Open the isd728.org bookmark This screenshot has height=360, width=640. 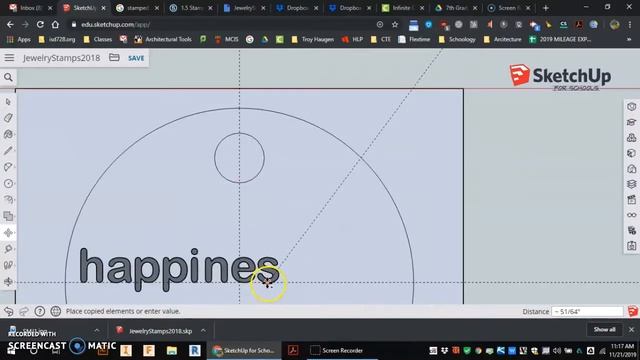pos(57,39)
